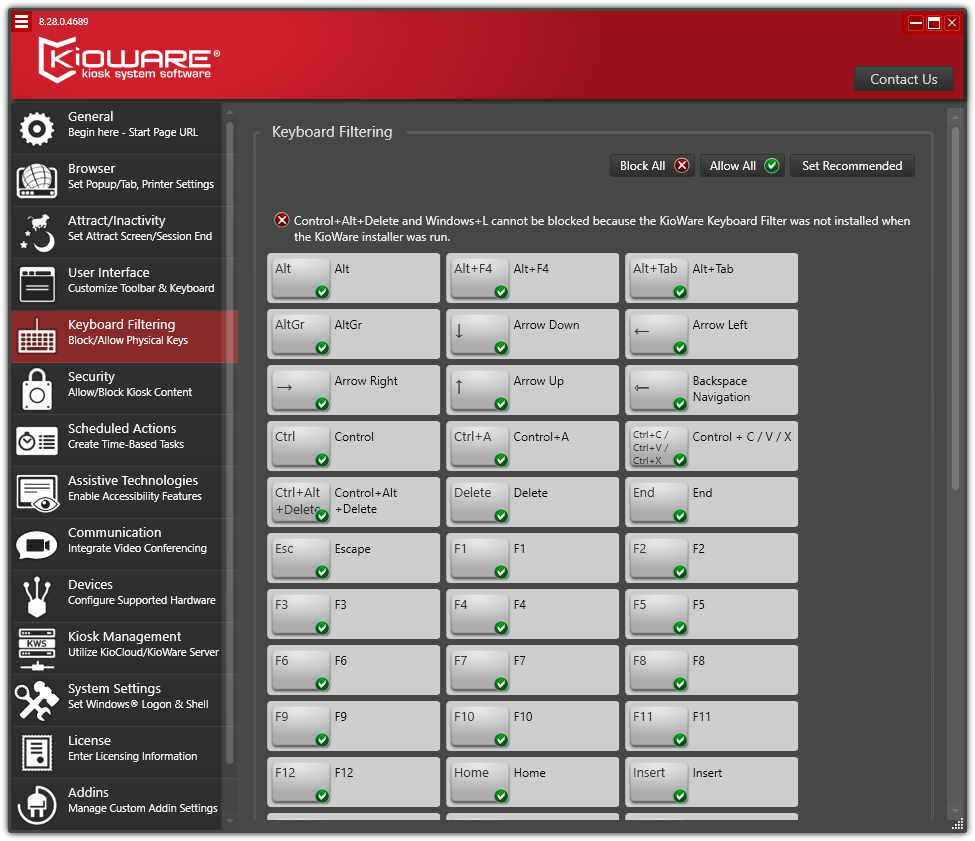The image size is (975, 841).
Task: Open General start page settings
Action: 124,129
